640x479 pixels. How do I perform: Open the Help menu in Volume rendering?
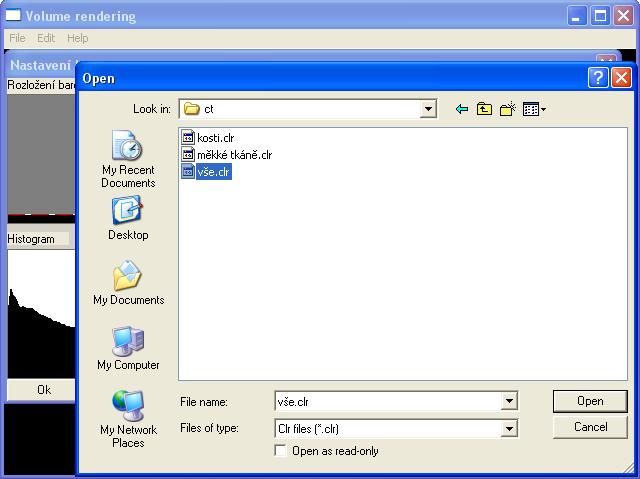pos(78,38)
